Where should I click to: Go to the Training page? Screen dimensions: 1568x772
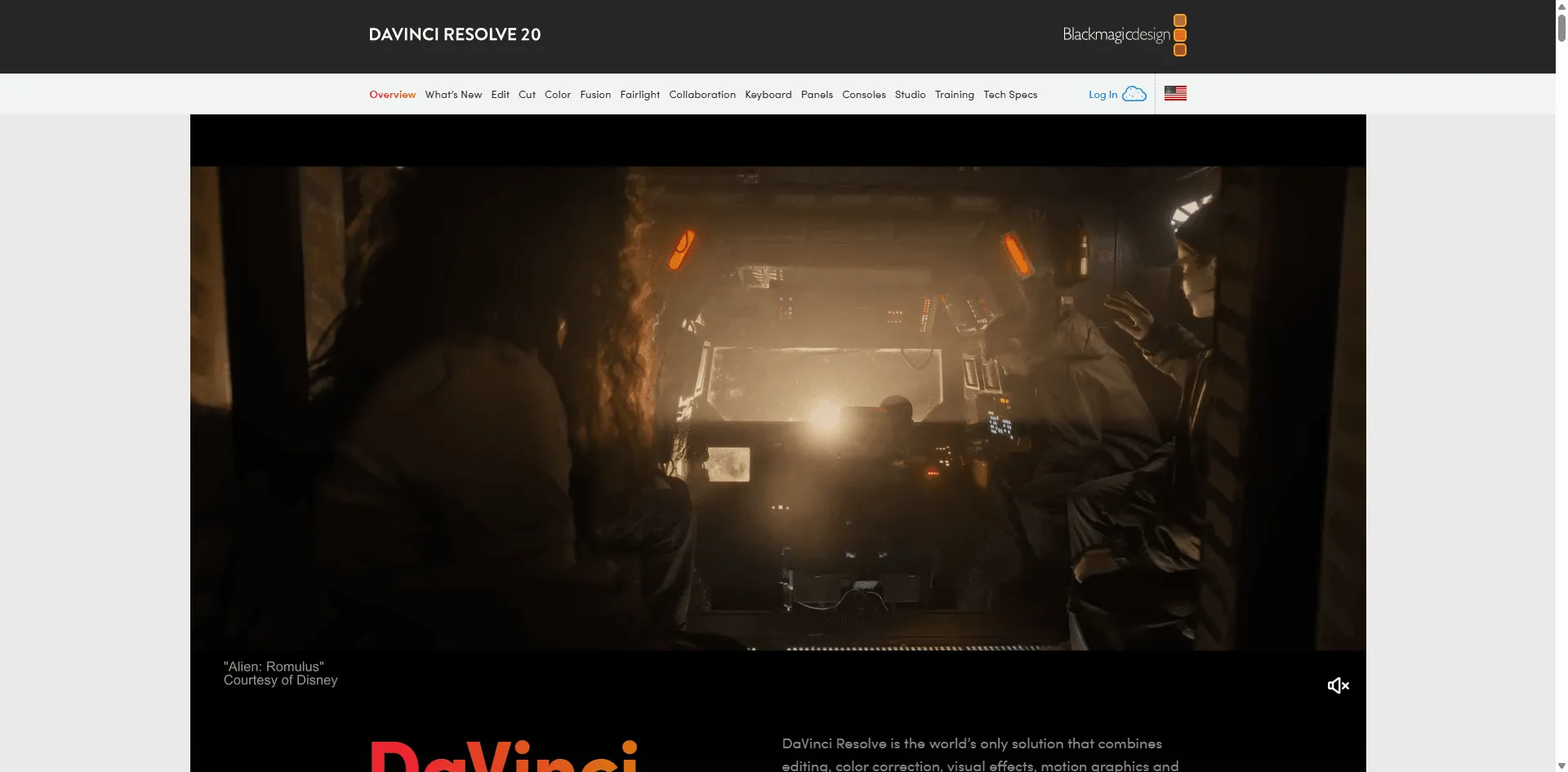point(954,95)
